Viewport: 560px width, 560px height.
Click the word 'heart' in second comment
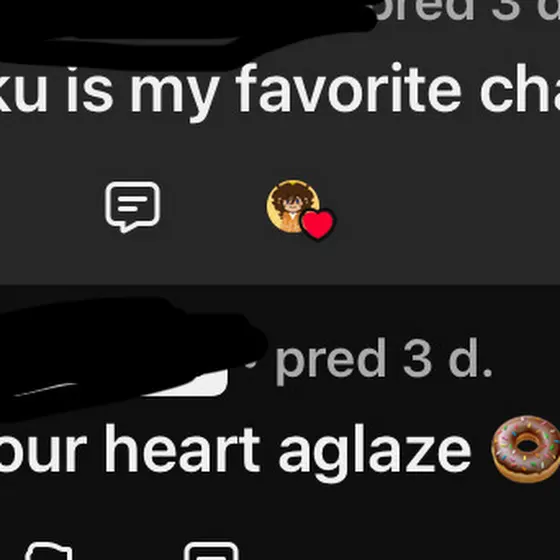(182, 449)
